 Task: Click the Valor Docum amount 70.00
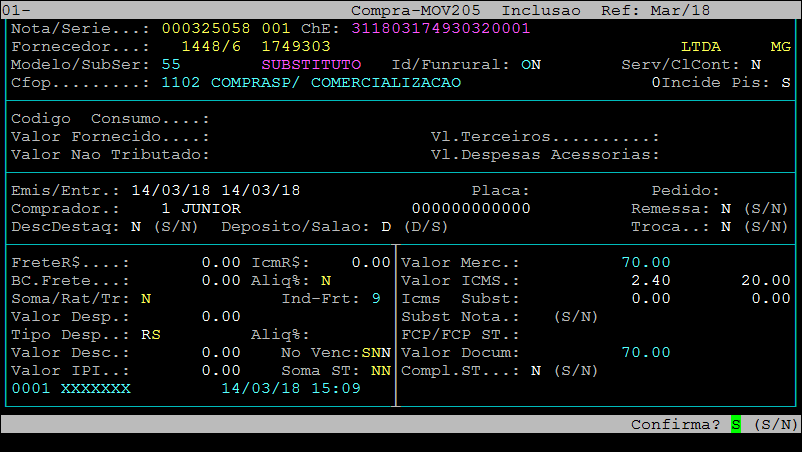click(x=646, y=353)
